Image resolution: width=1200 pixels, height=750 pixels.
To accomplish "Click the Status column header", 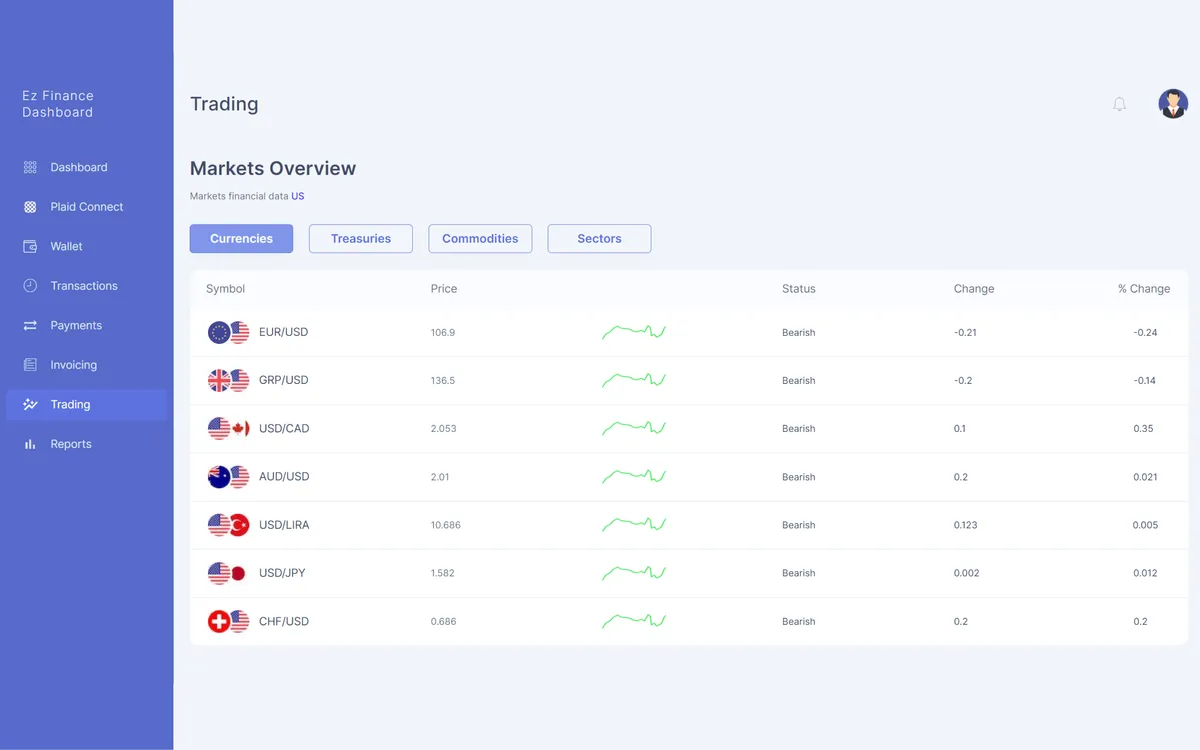I will (799, 289).
